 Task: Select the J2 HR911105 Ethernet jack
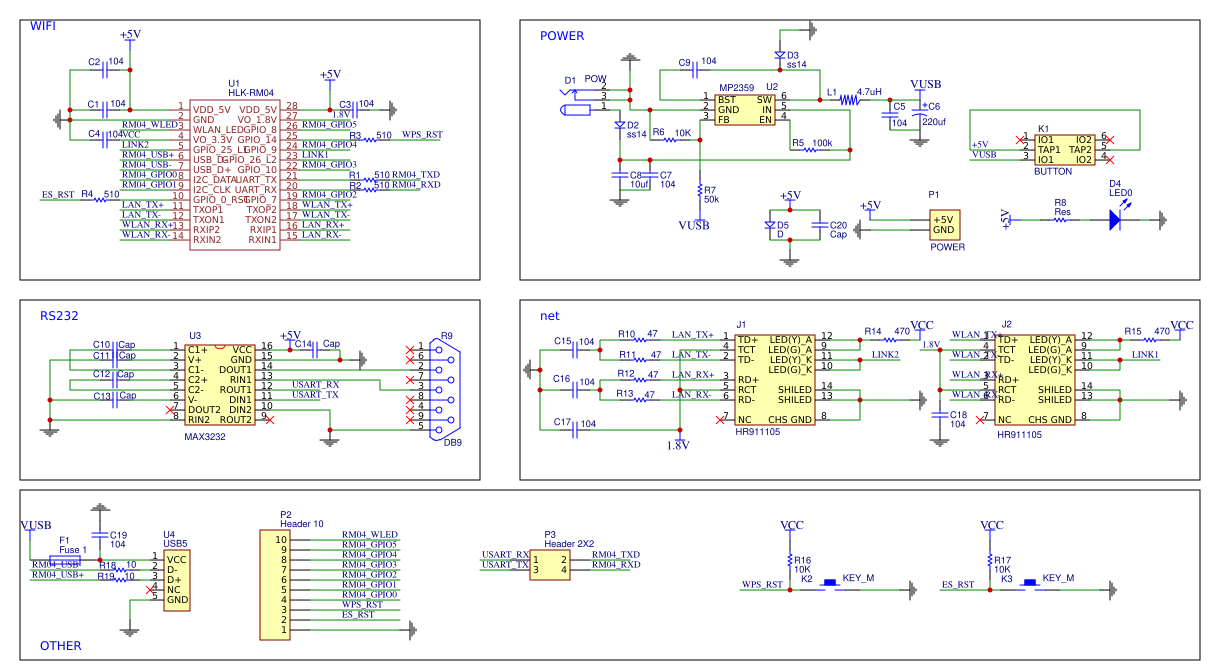1035,379
